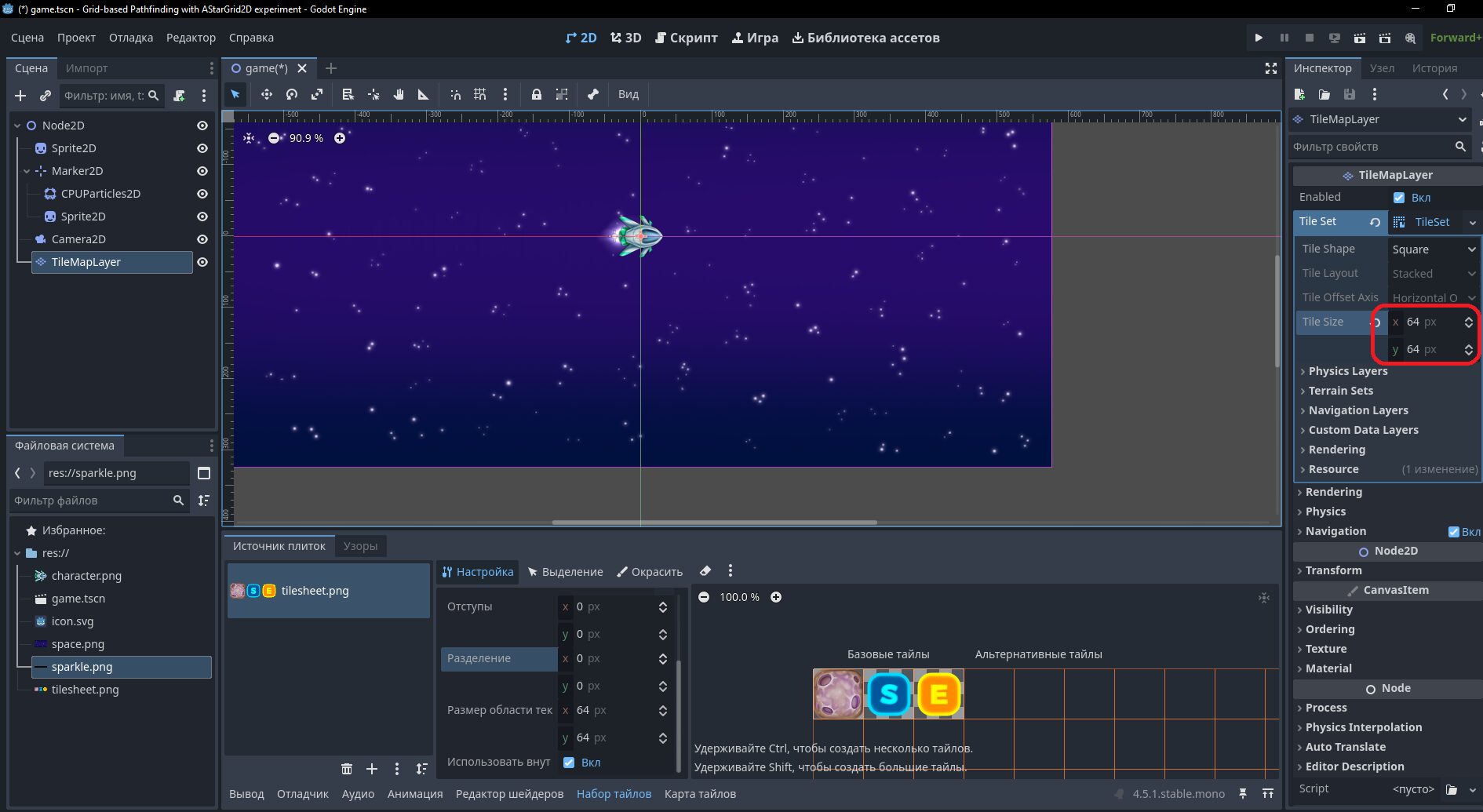Switch to the Узоры tab

(x=360, y=546)
